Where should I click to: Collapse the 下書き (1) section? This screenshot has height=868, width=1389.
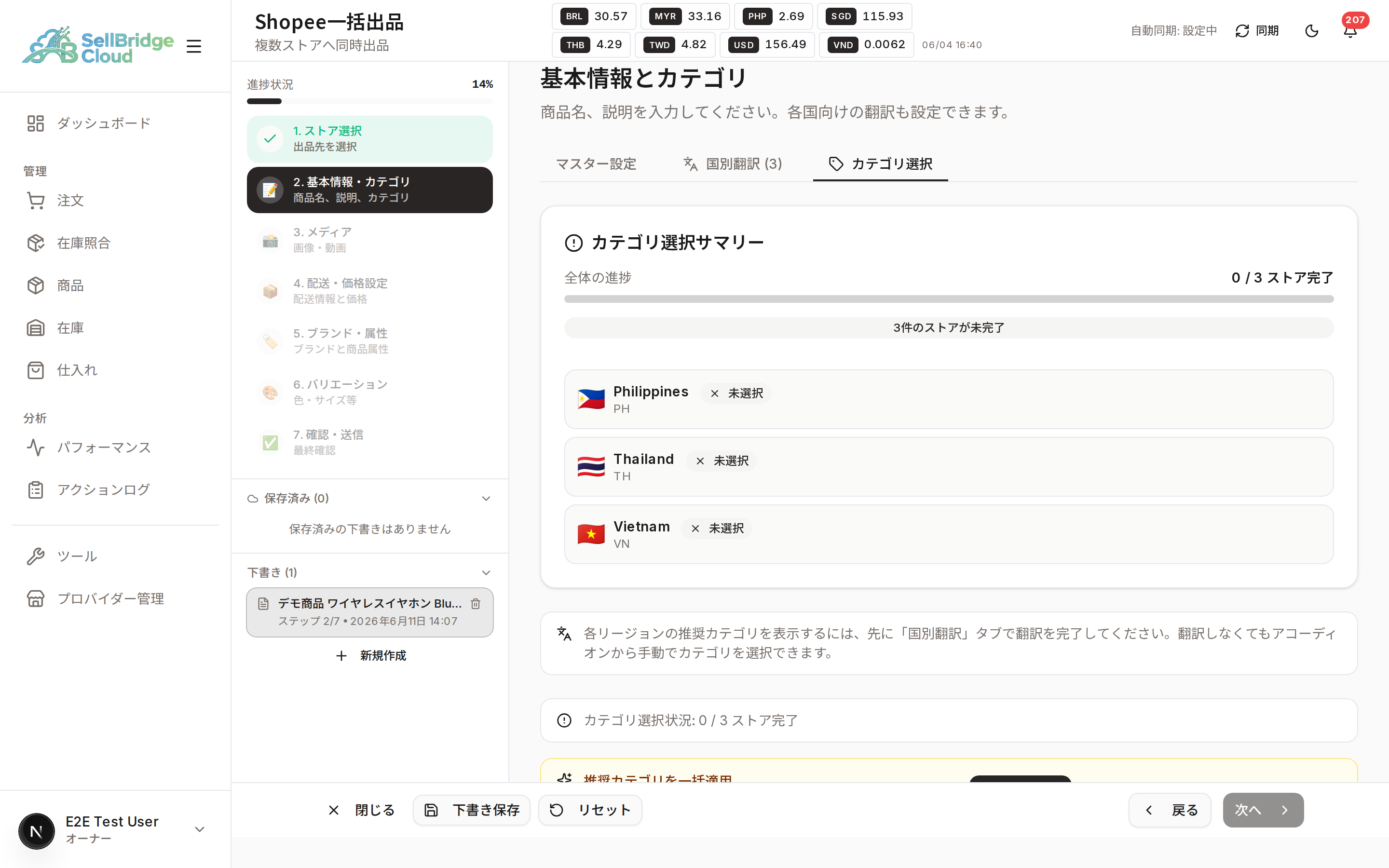point(369,572)
